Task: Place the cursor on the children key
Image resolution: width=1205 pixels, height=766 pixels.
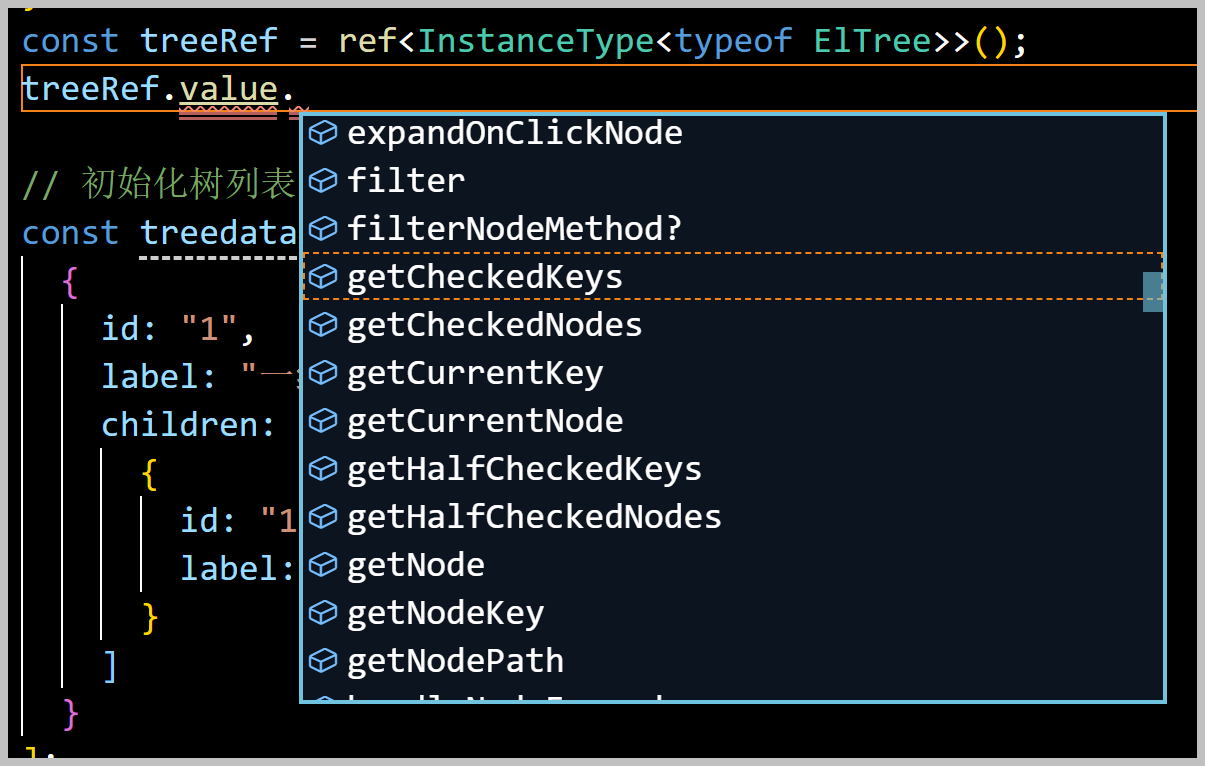Action: pyautogui.click(x=179, y=425)
